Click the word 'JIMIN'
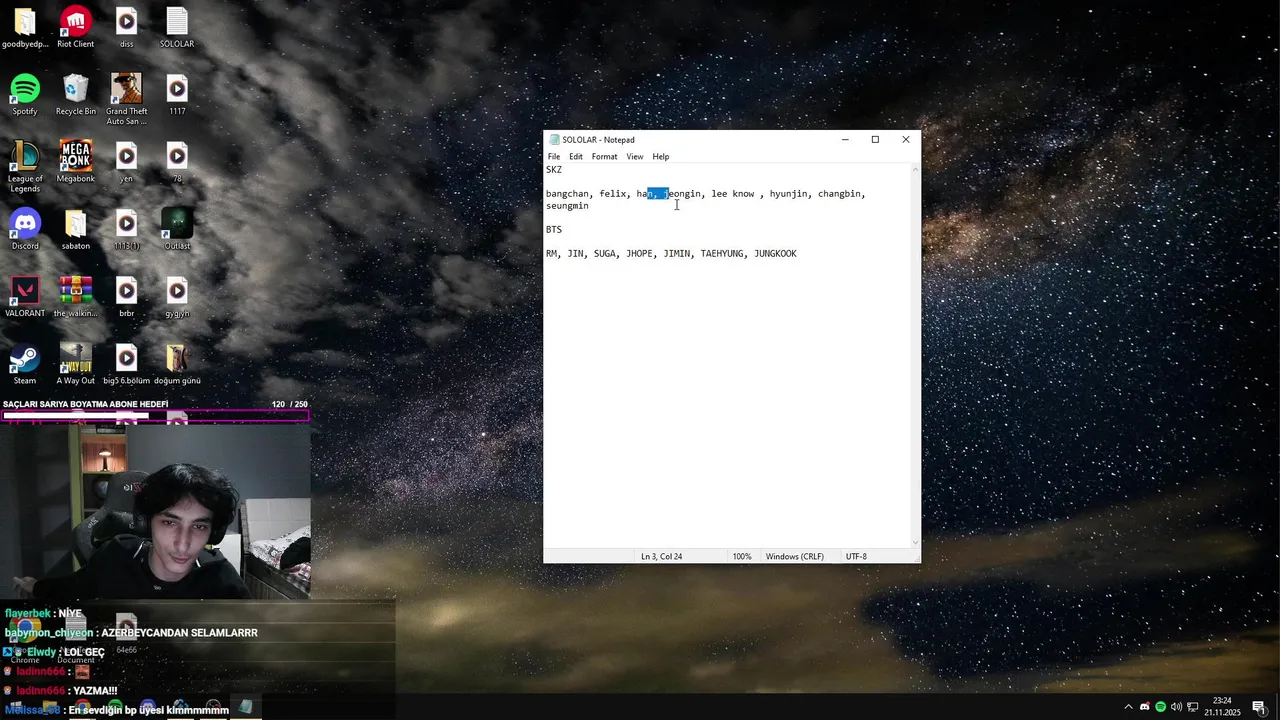The width and height of the screenshot is (1280, 720). tap(677, 254)
